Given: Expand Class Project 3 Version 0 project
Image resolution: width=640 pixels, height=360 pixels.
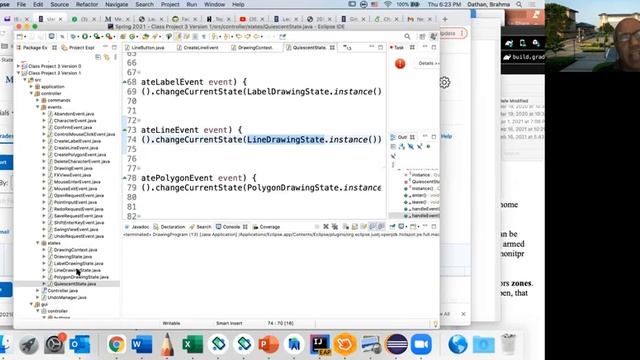Looking at the screenshot, I should pyautogui.click(x=18, y=66).
